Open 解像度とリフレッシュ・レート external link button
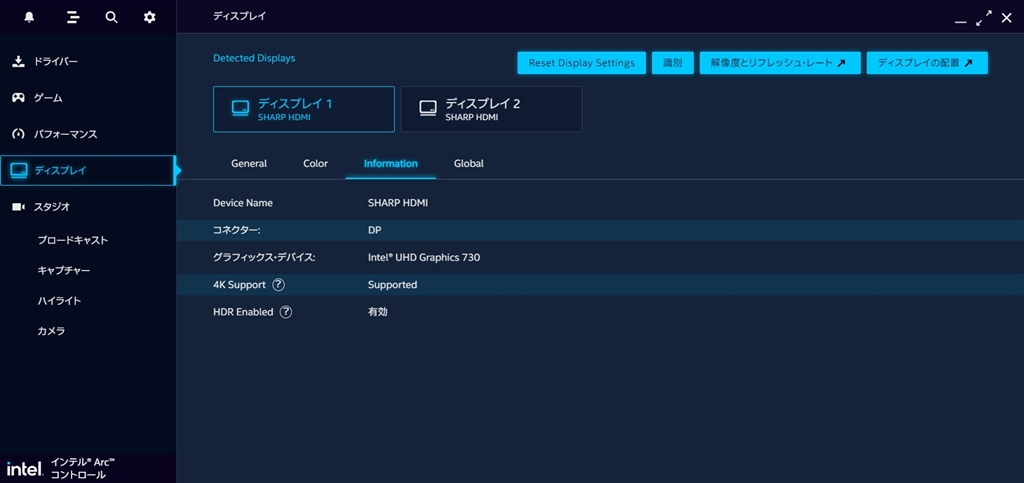Image resolution: width=1024 pixels, height=483 pixels. point(780,63)
